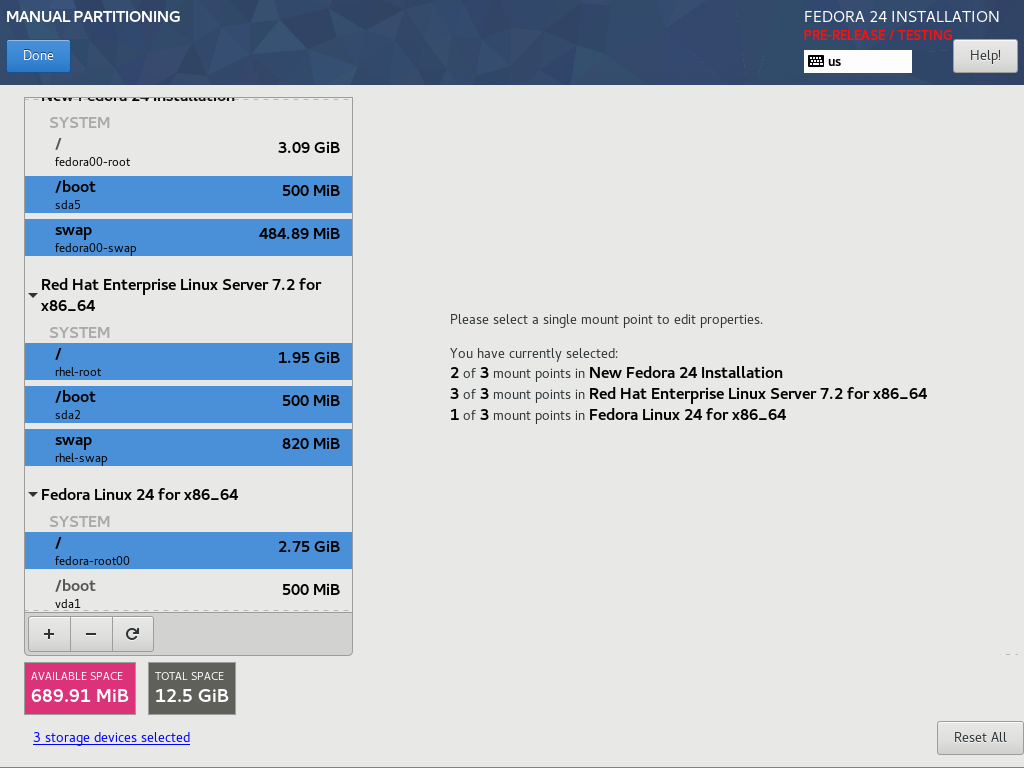
Task: Select the rhel-swap swap entry
Action: click(188, 448)
